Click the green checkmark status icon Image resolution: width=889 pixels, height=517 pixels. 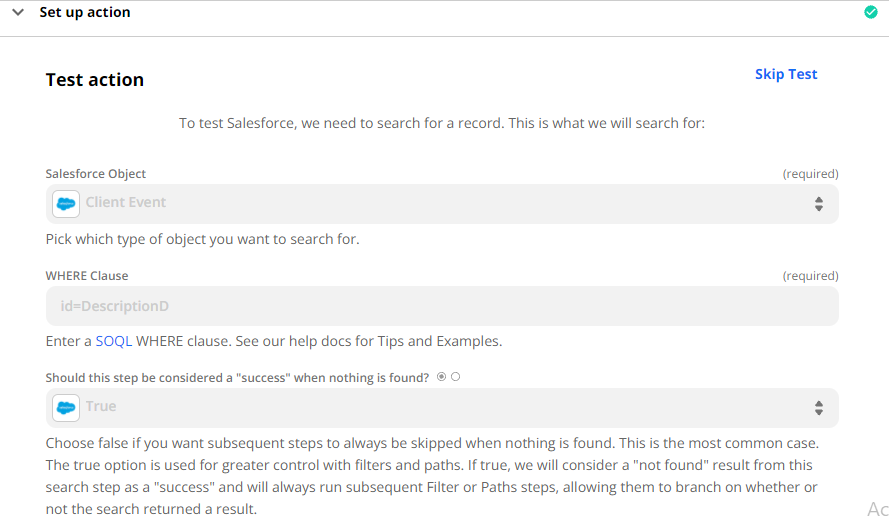(870, 12)
